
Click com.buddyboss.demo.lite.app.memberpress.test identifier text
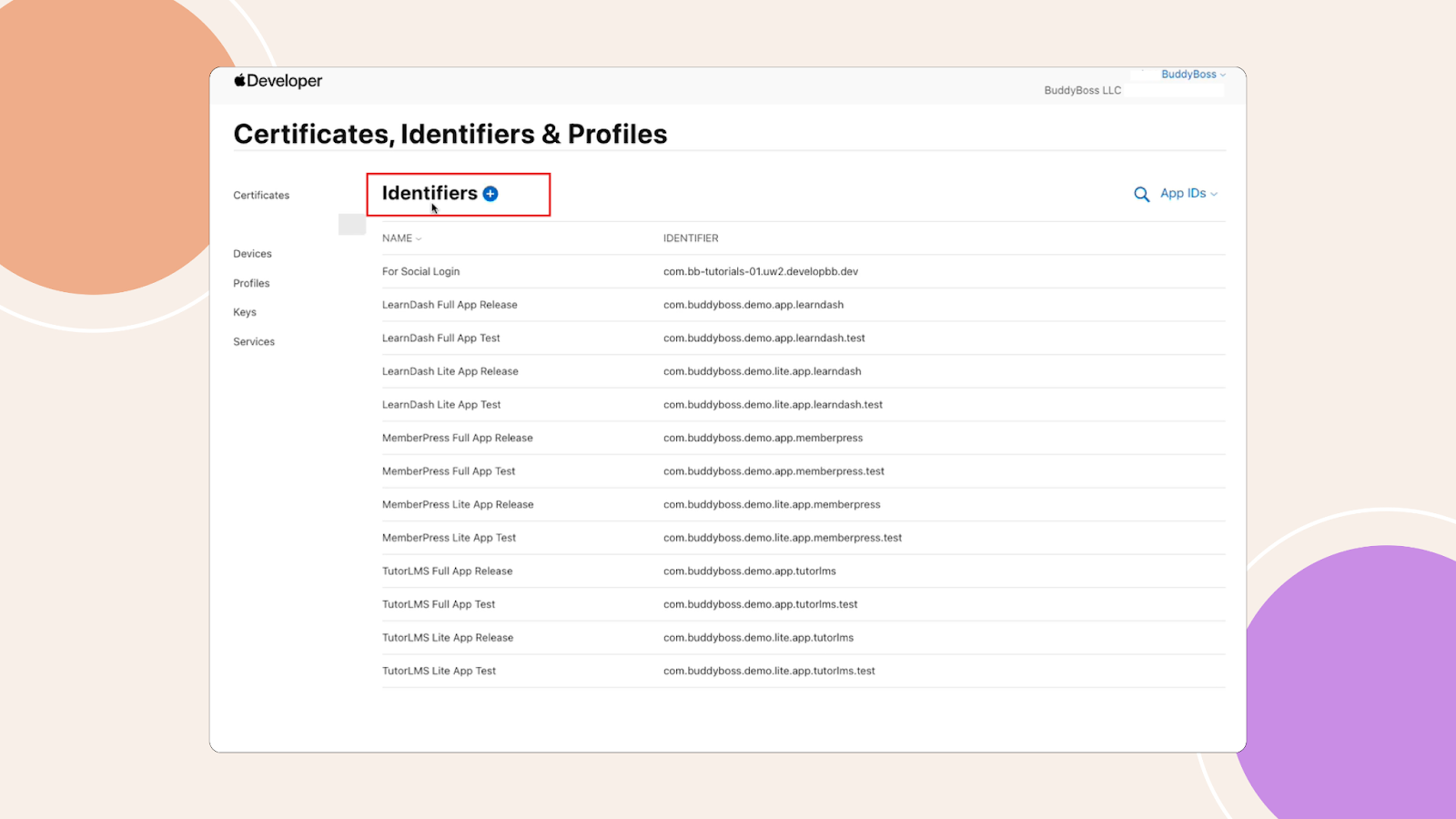pyautogui.click(x=783, y=538)
